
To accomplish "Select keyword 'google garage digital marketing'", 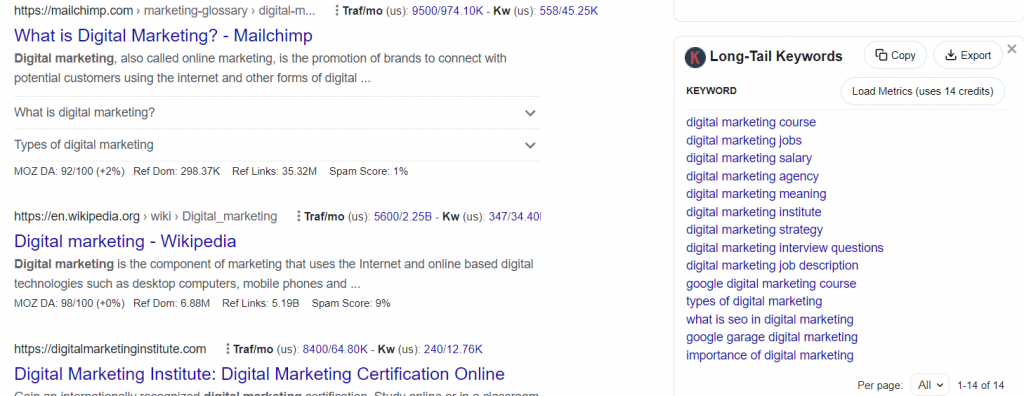I will pyautogui.click(x=772, y=338).
